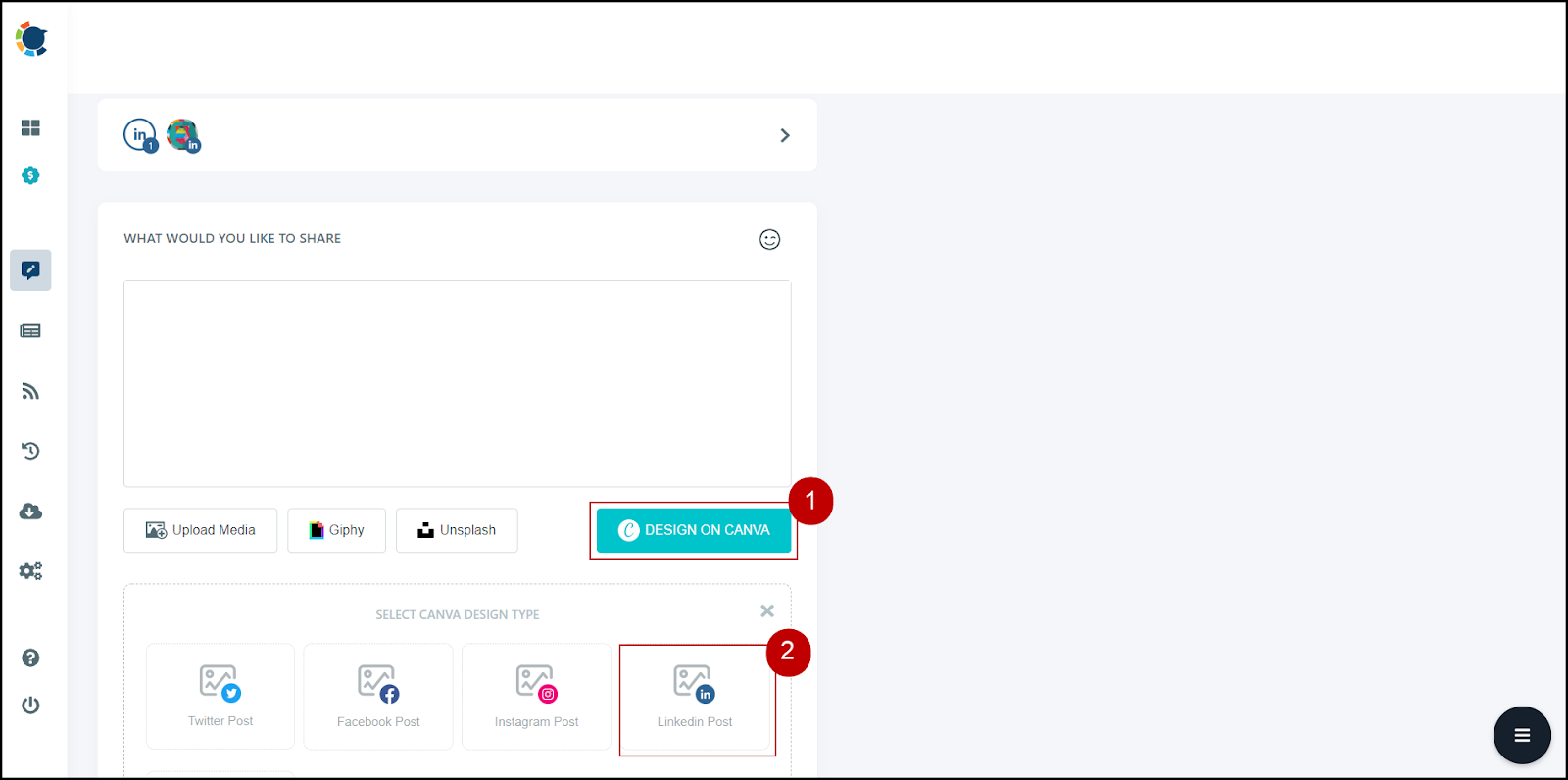Click the Select Canva Design Type label
This screenshot has width=1568, height=780.
[458, 614]
